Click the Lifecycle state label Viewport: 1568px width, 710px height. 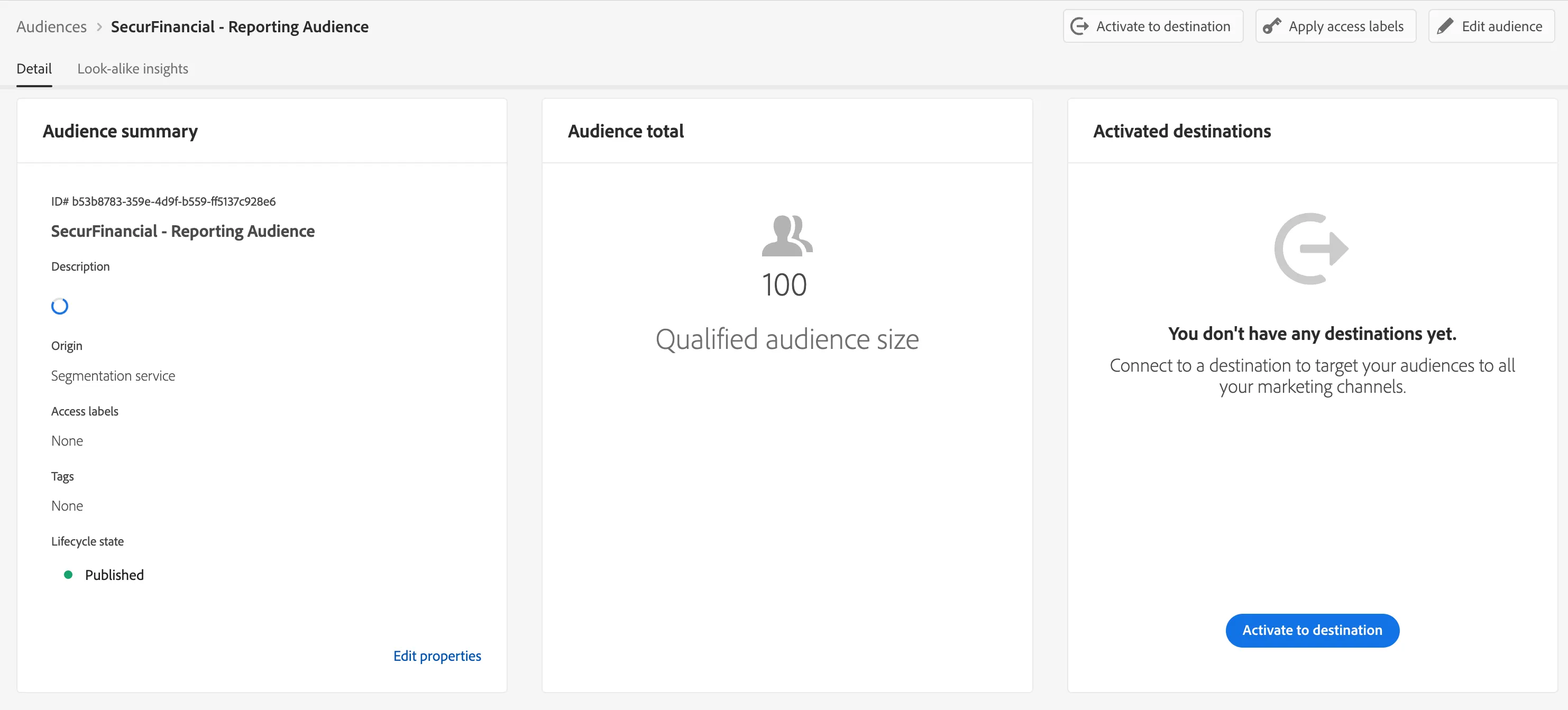88,541
